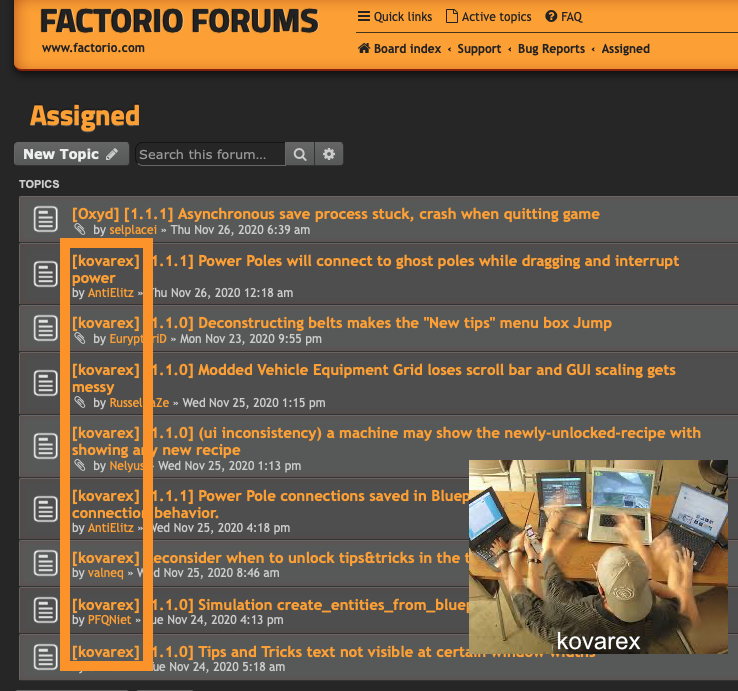Screen dimensions: 738x691
Task: Click date Thu Nov 26, 2020 6:39 am
Action: (x=240, y=230)
